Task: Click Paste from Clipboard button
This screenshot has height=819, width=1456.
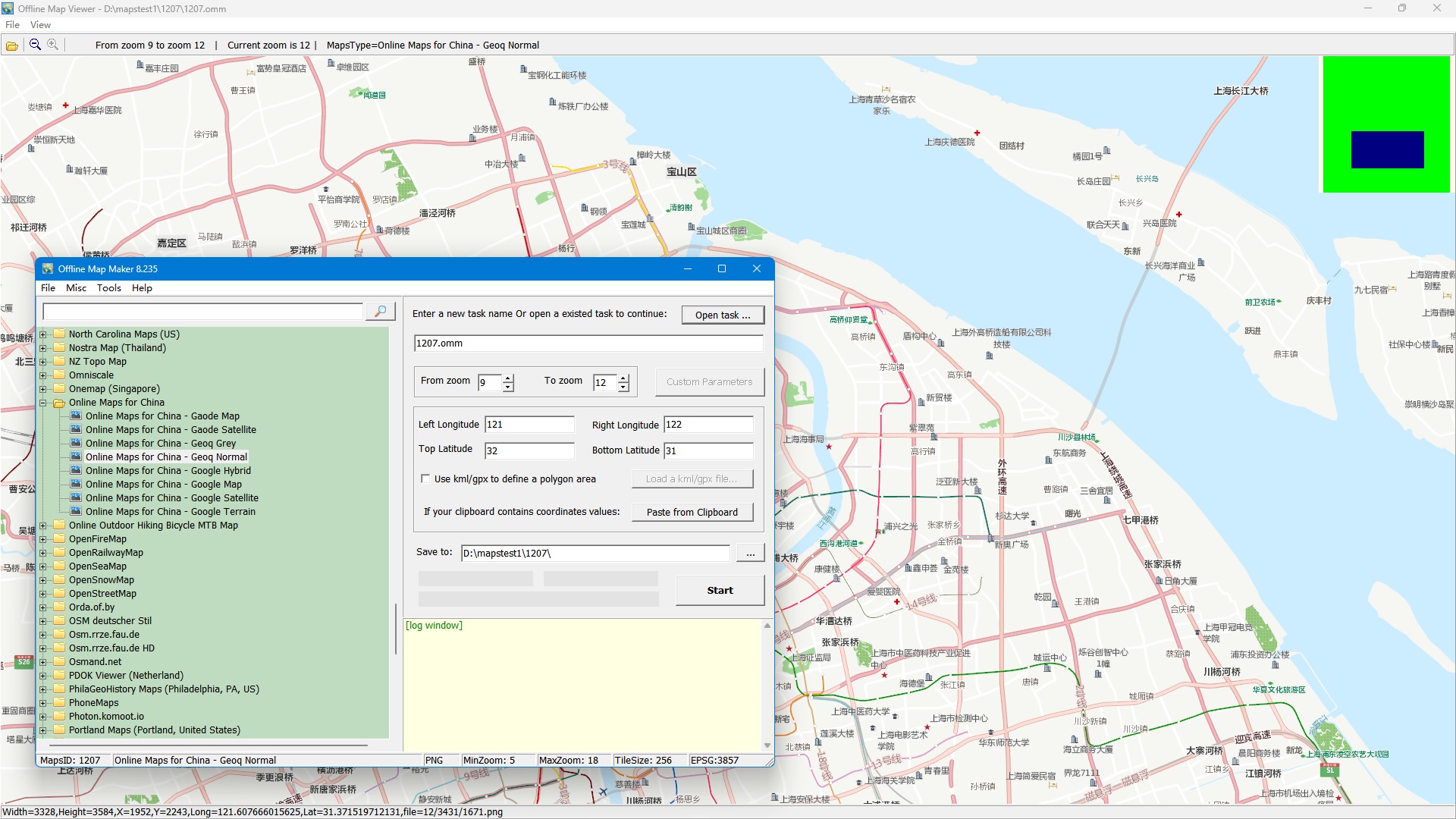Action: pyautogui.click(x=692, y=513)
